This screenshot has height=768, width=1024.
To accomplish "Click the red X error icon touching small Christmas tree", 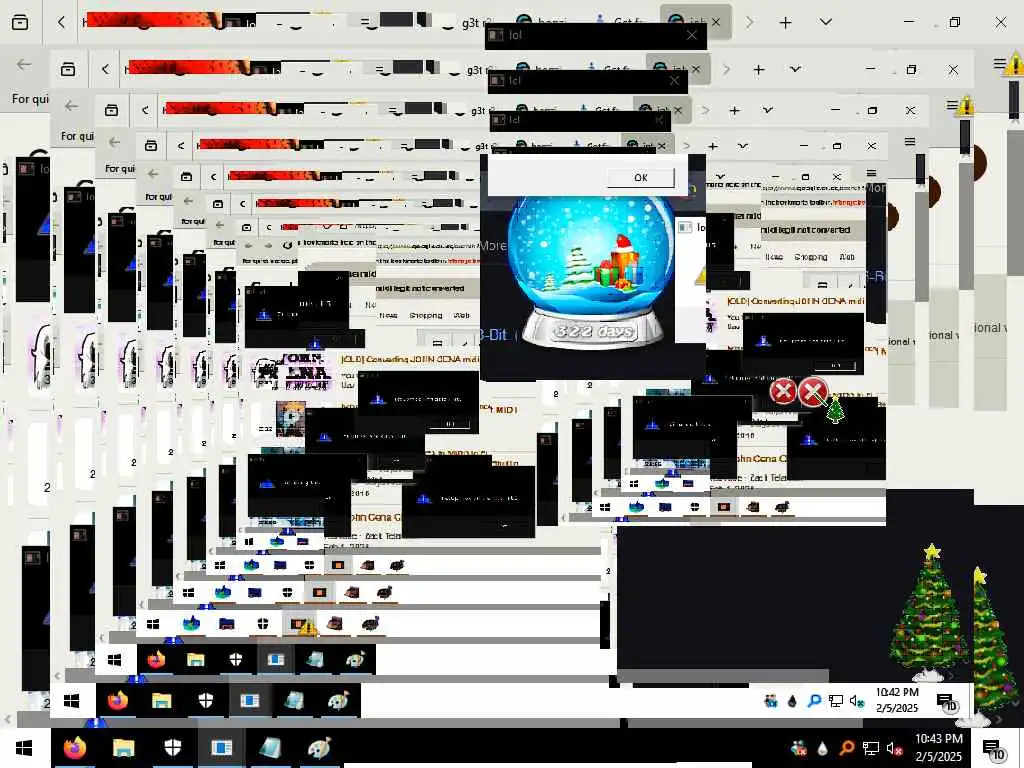I will tap(813, 392).
